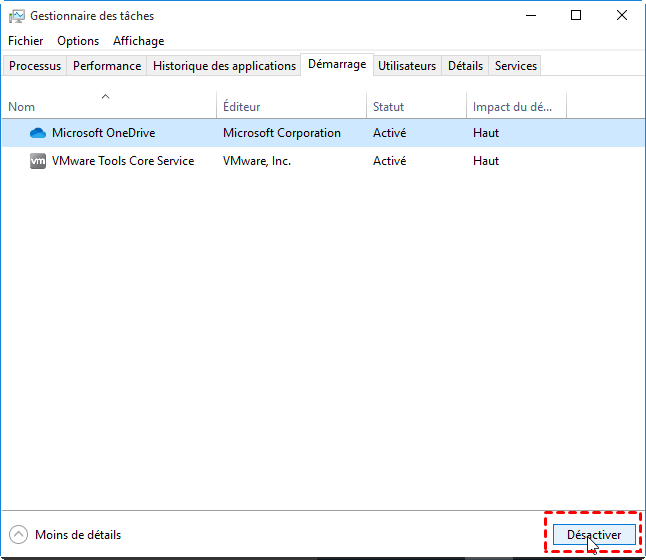Switch to the Utilisateurs tab

(407, 66)
